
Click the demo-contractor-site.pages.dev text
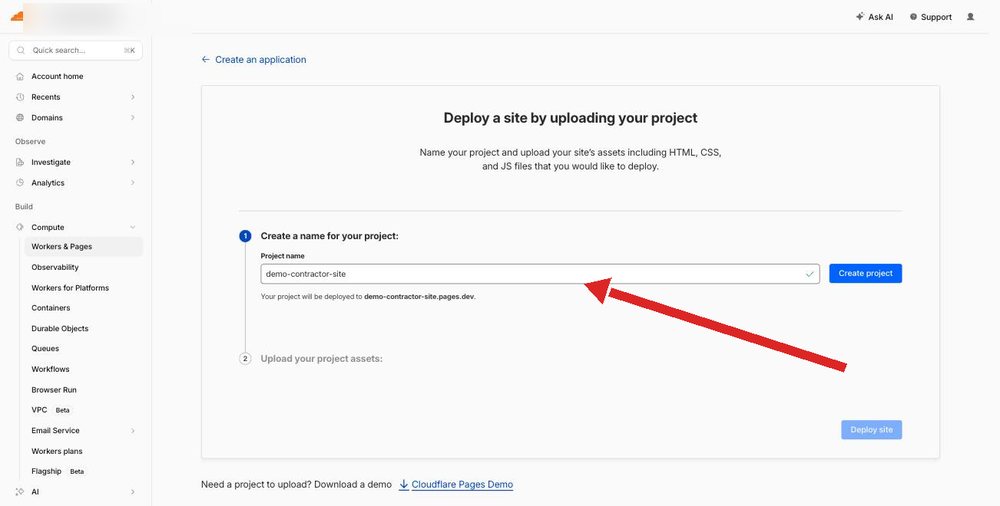[420, 297]
